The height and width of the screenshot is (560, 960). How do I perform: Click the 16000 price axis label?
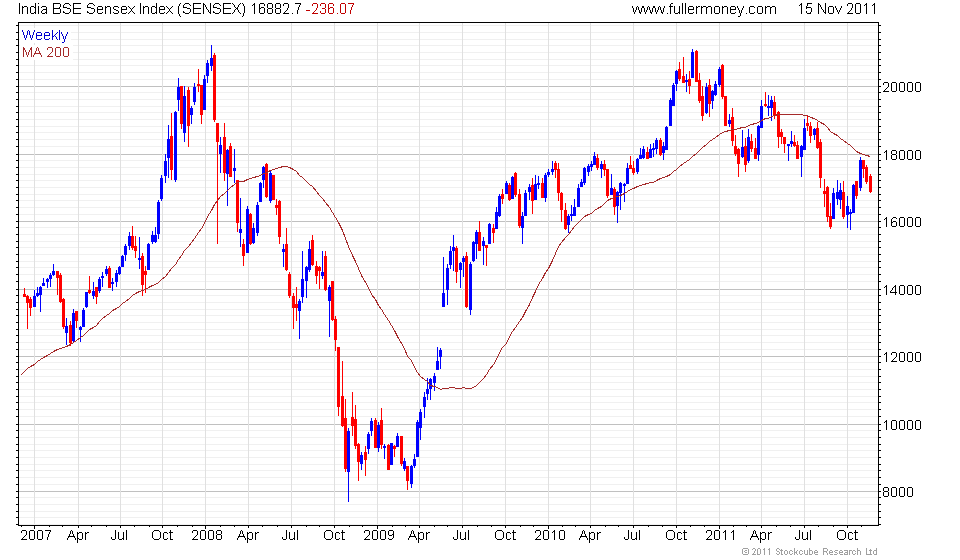901,223
